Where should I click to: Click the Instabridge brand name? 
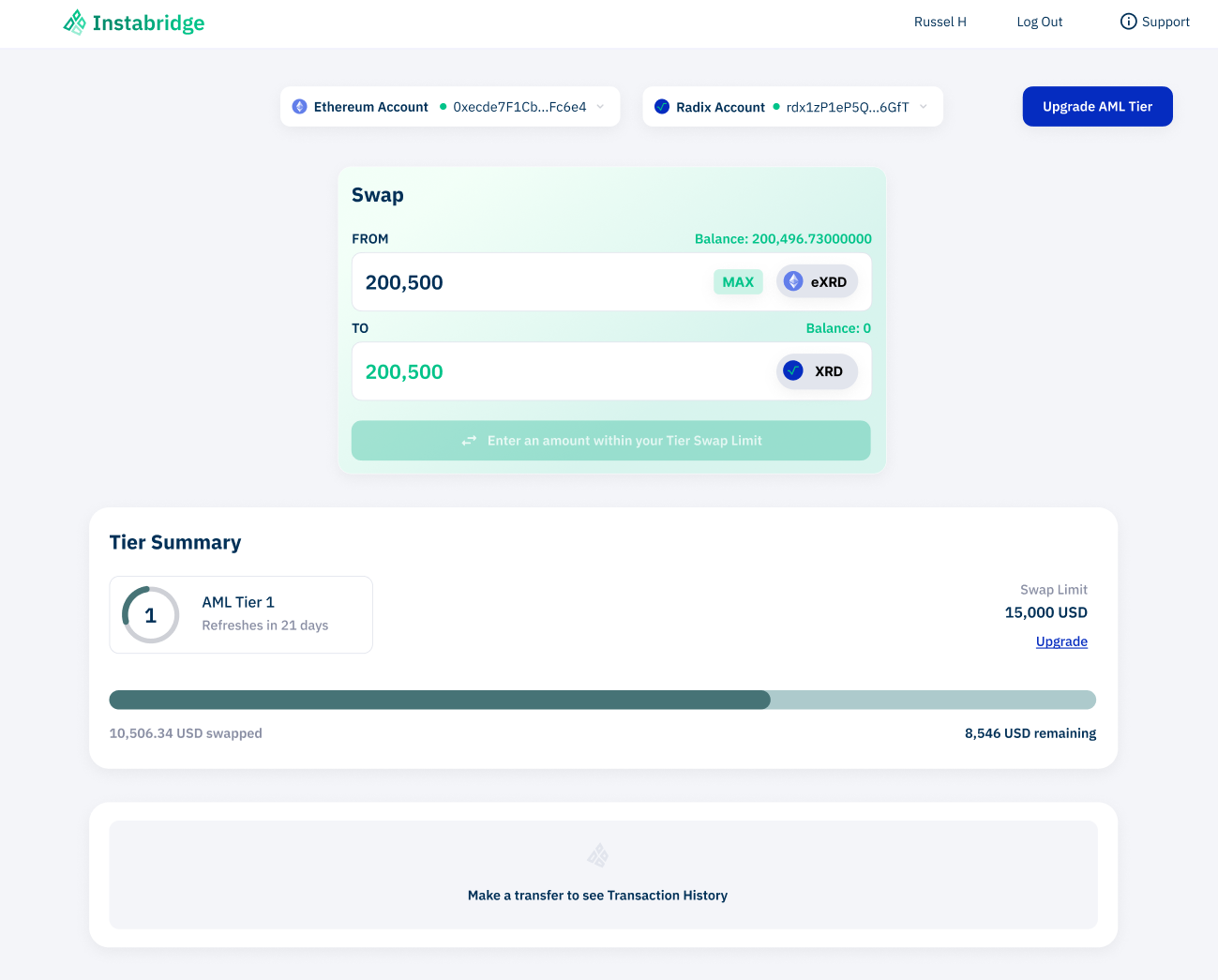pyautogui.click(x=148, y=23)
